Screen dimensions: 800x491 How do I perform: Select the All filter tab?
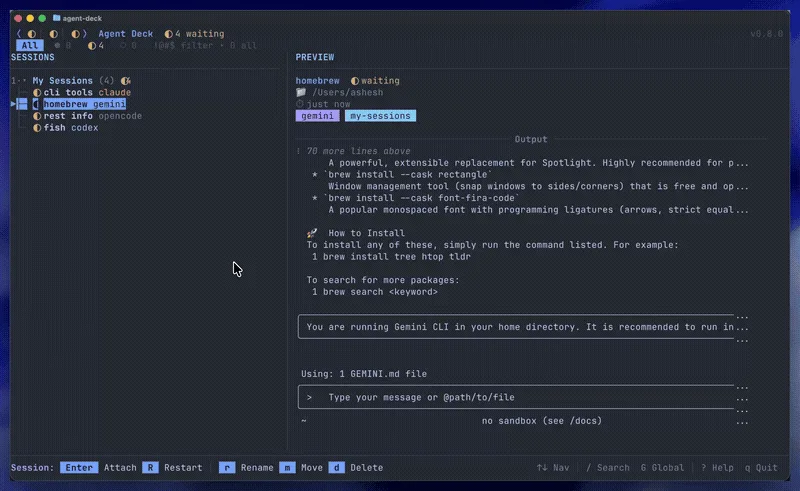point(30,45)
